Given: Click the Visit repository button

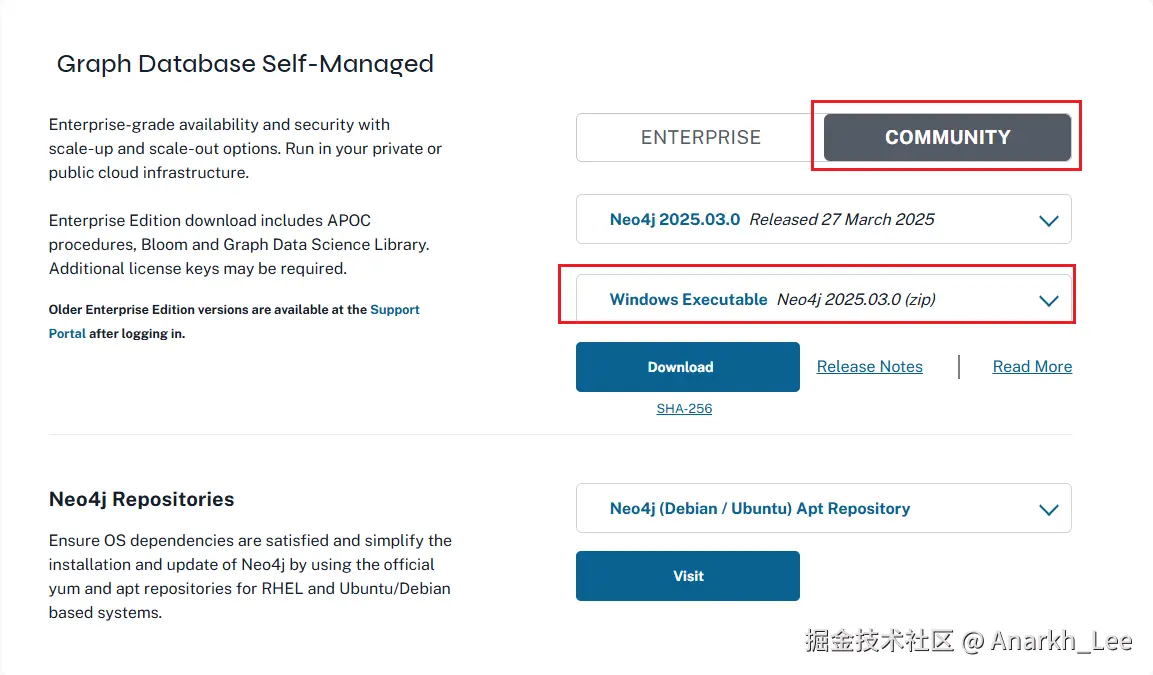Looking at the screenshot, I should point(688,576).
